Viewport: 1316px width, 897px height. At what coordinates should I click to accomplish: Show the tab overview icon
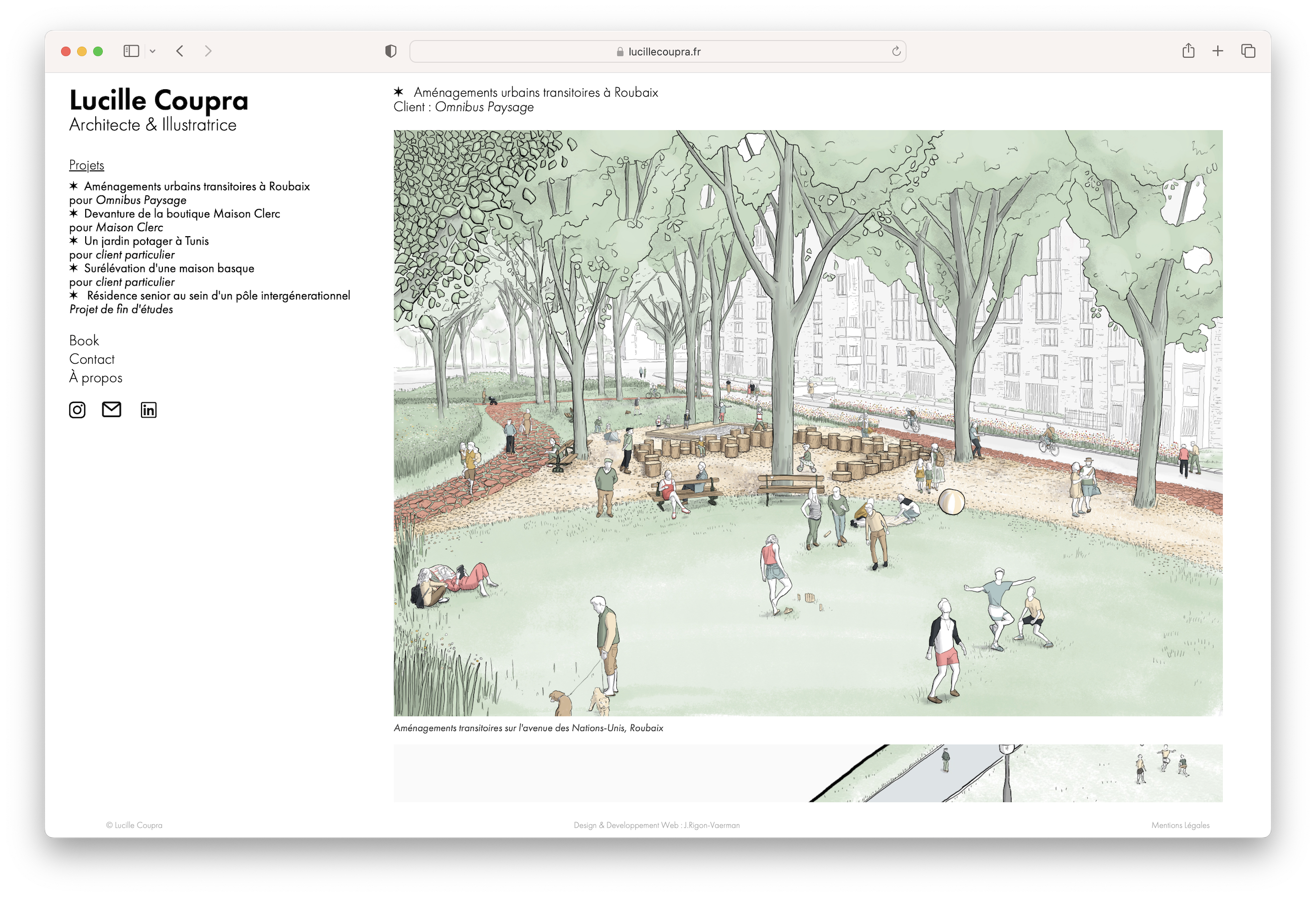point(1248,51)
